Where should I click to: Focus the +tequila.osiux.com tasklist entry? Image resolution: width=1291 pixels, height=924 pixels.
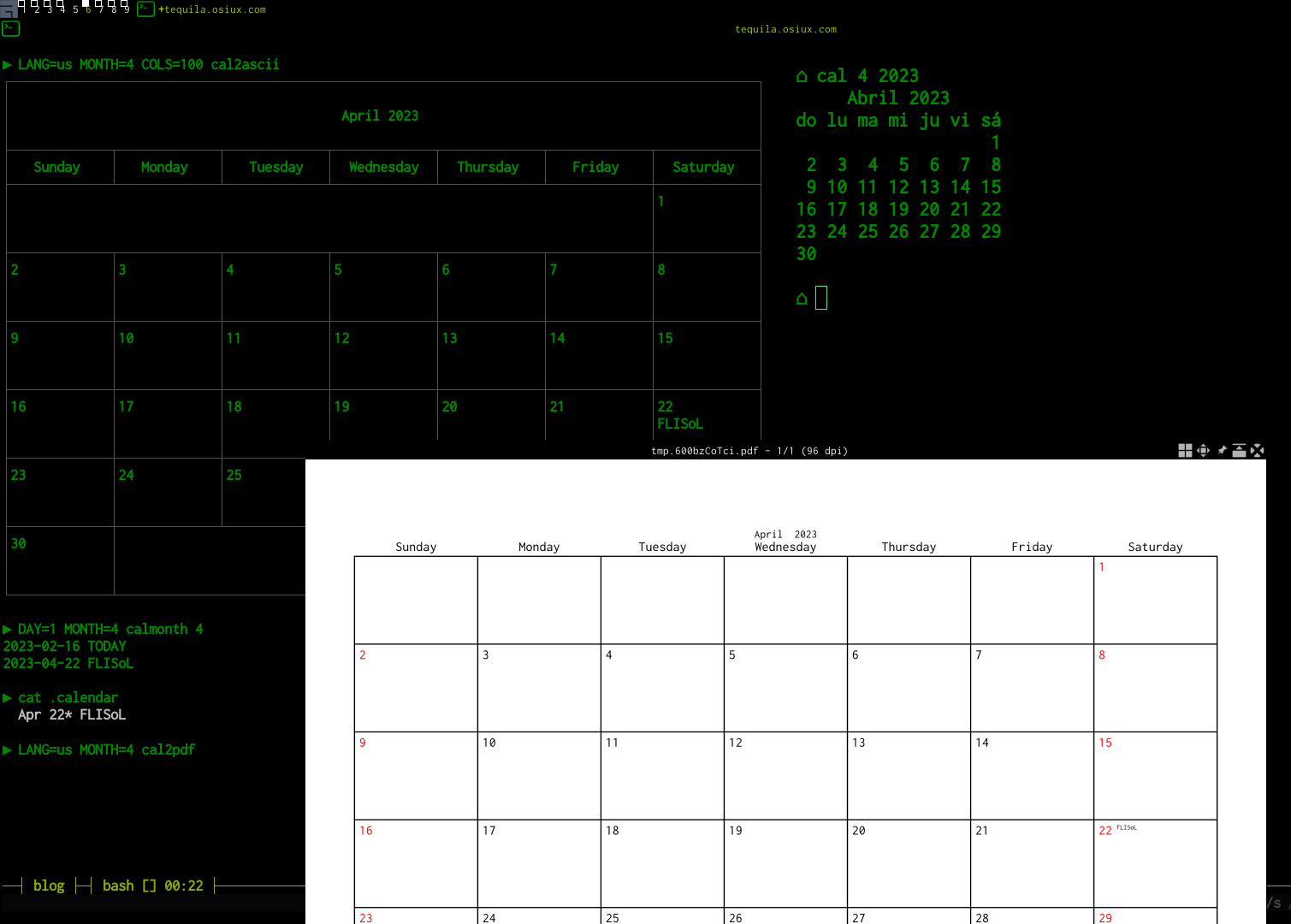point(212,9)
